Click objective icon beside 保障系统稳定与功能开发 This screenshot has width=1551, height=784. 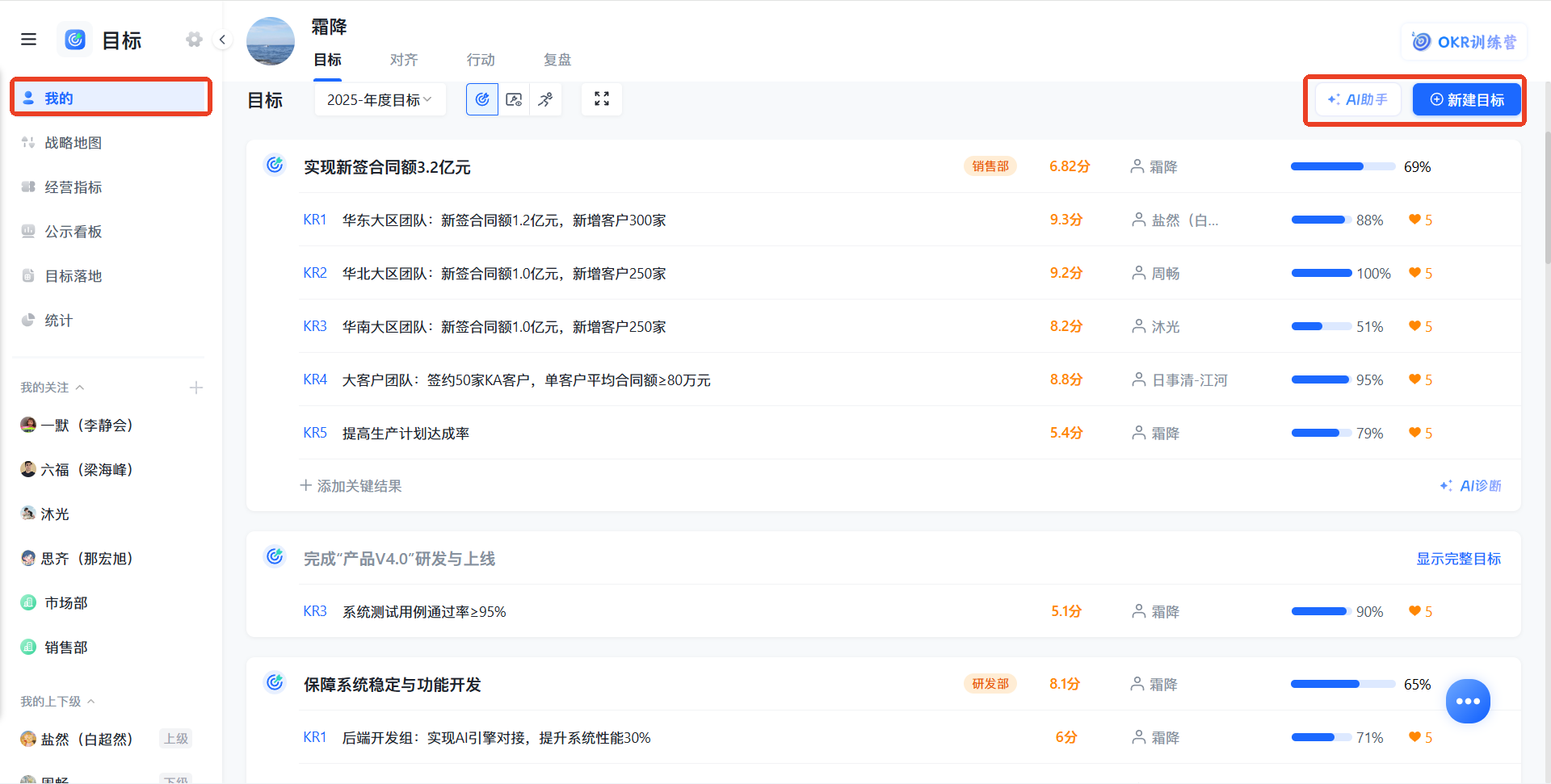(x=275, y=683)
